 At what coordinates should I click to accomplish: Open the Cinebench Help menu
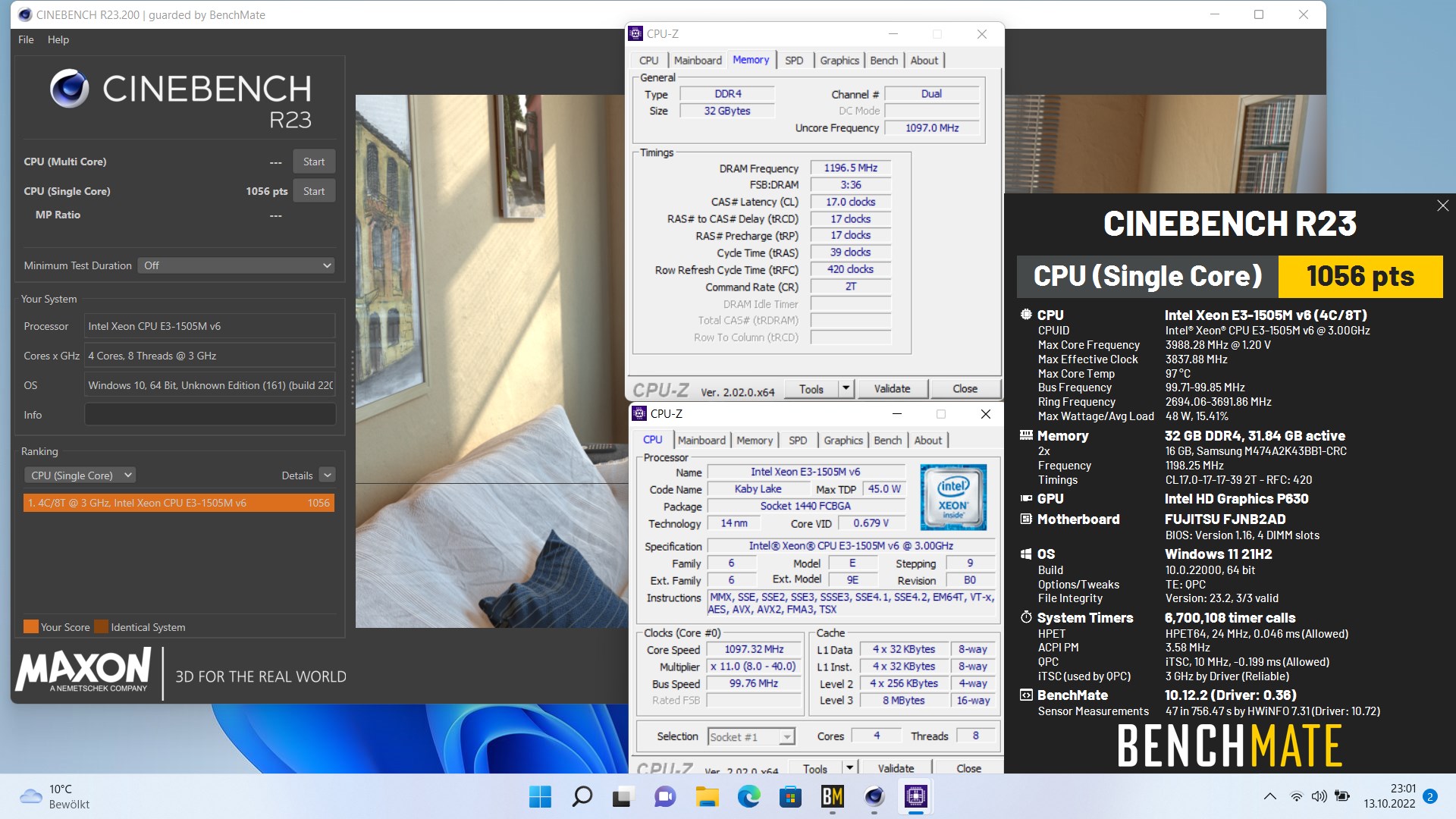58,39
